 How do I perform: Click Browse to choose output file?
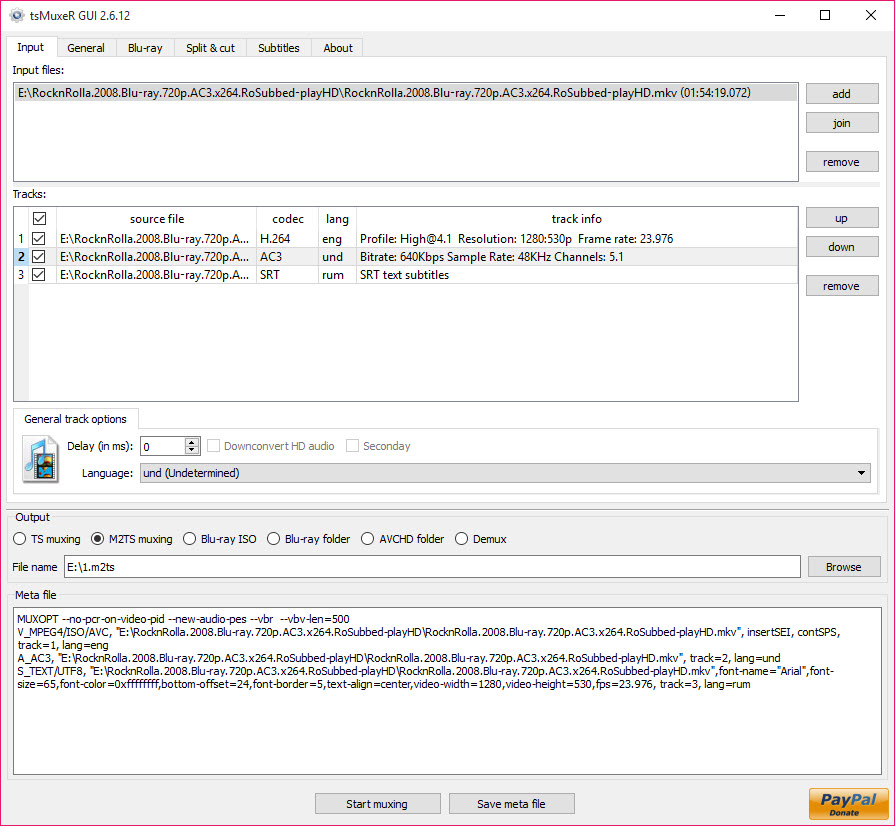(x=844, y=567)
